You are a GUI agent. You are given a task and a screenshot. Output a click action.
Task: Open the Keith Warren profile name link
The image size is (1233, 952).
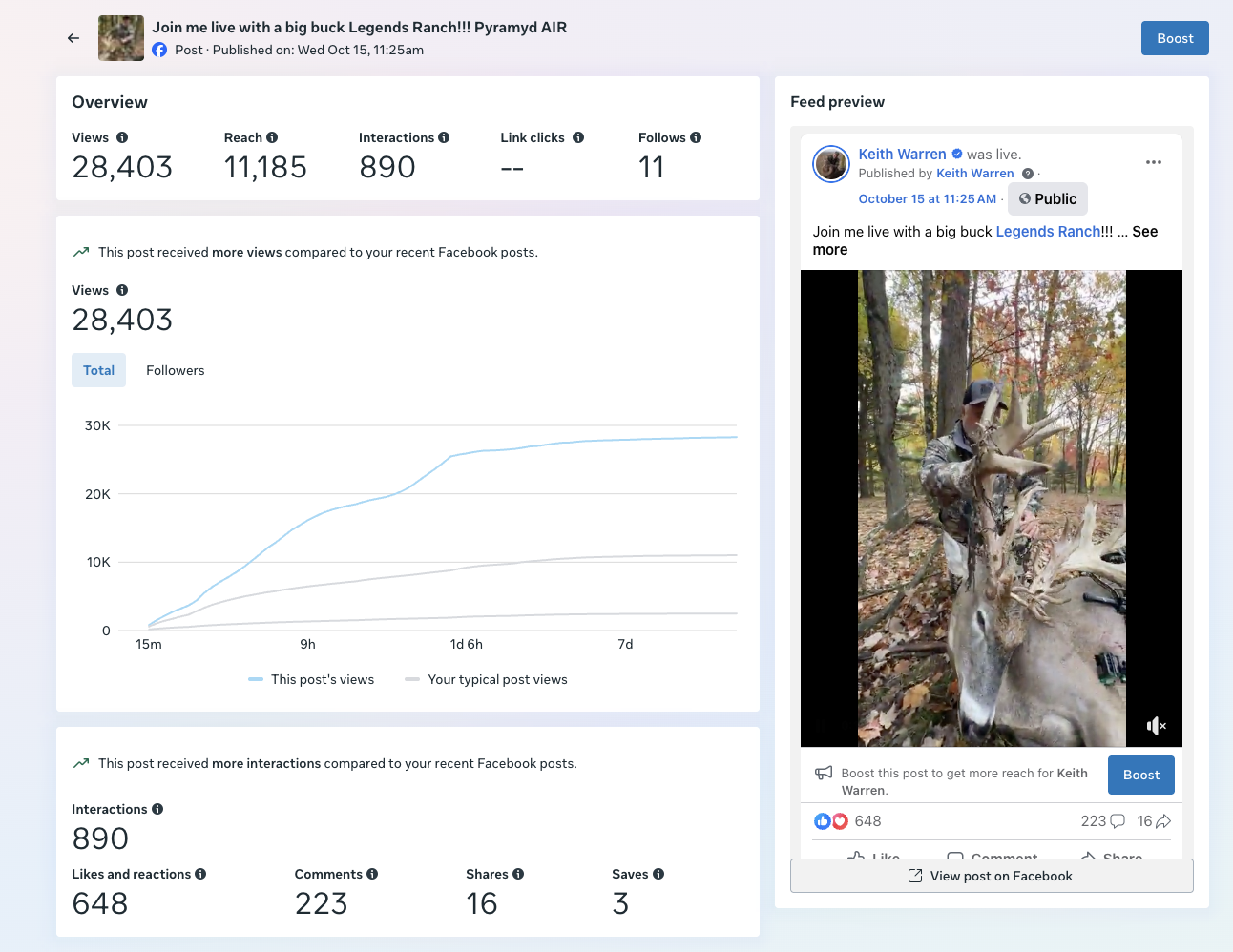(x=902, y=155)
